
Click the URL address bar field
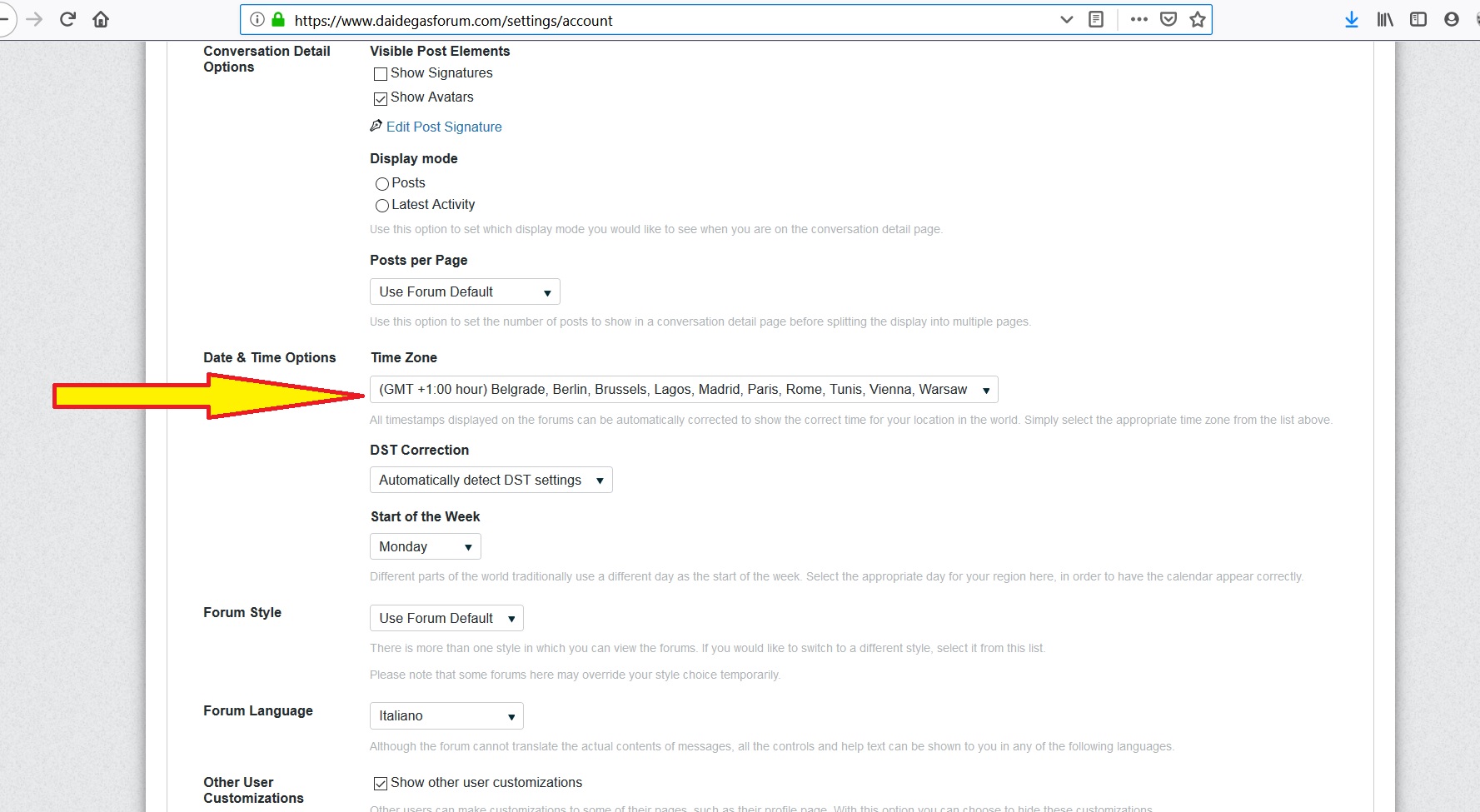[x=666, y=20]
